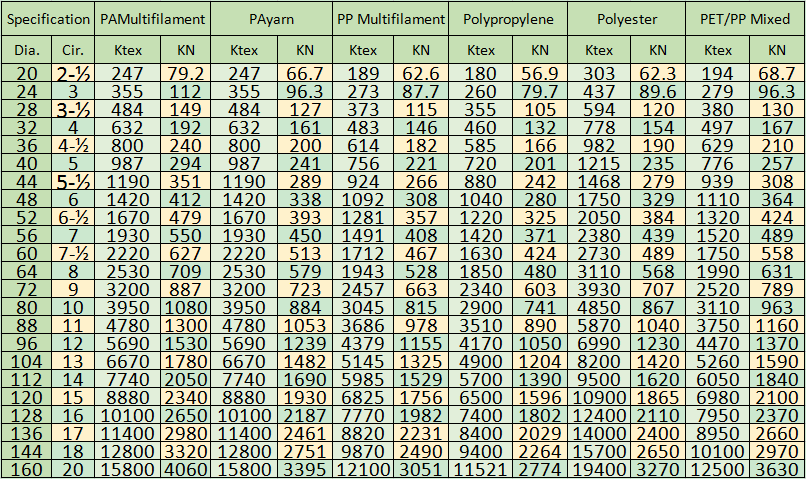Select the Ktex sub-header under Polyester

coord(598,50)
